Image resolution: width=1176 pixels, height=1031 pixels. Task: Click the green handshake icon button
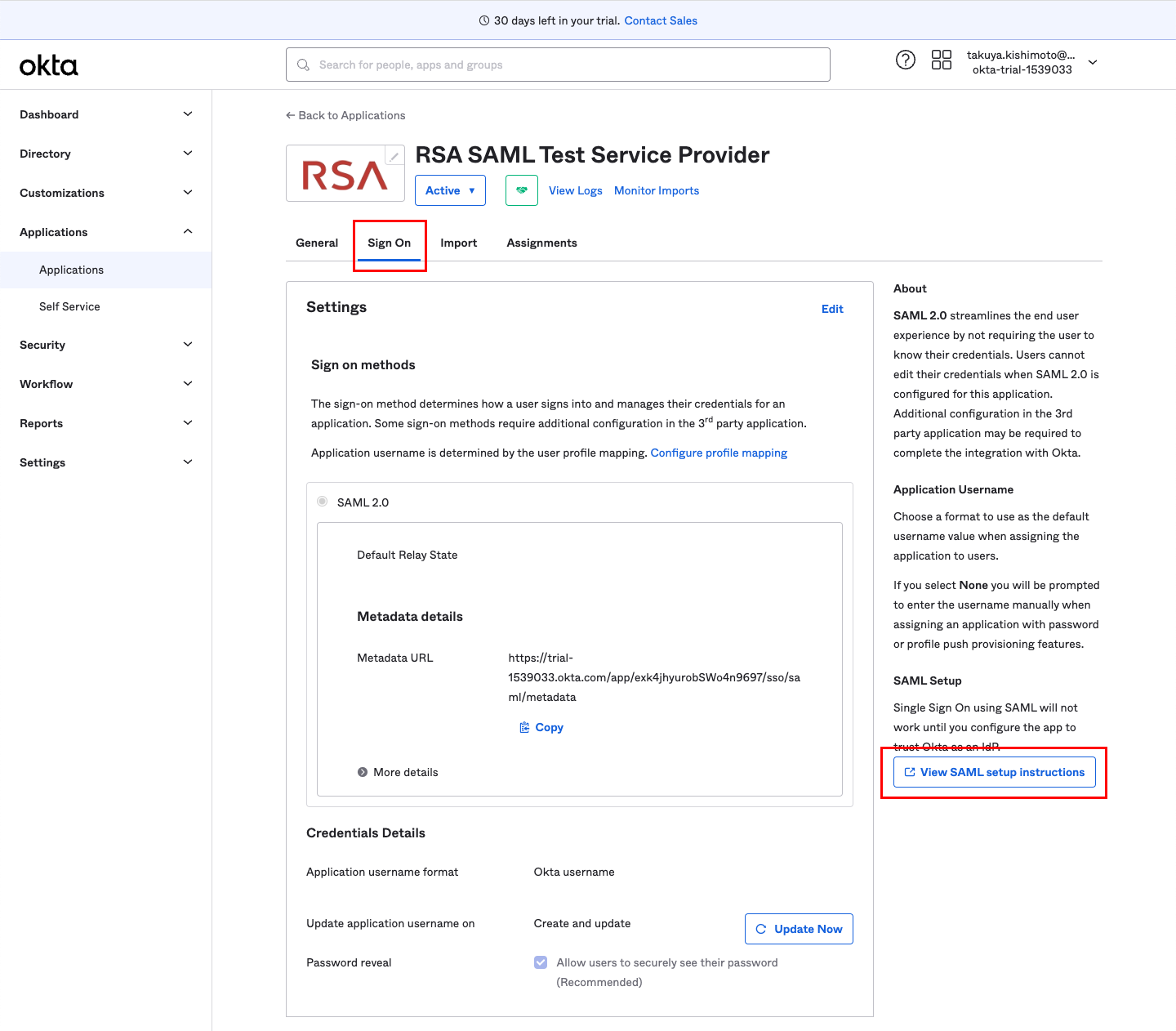coord(521,190)
